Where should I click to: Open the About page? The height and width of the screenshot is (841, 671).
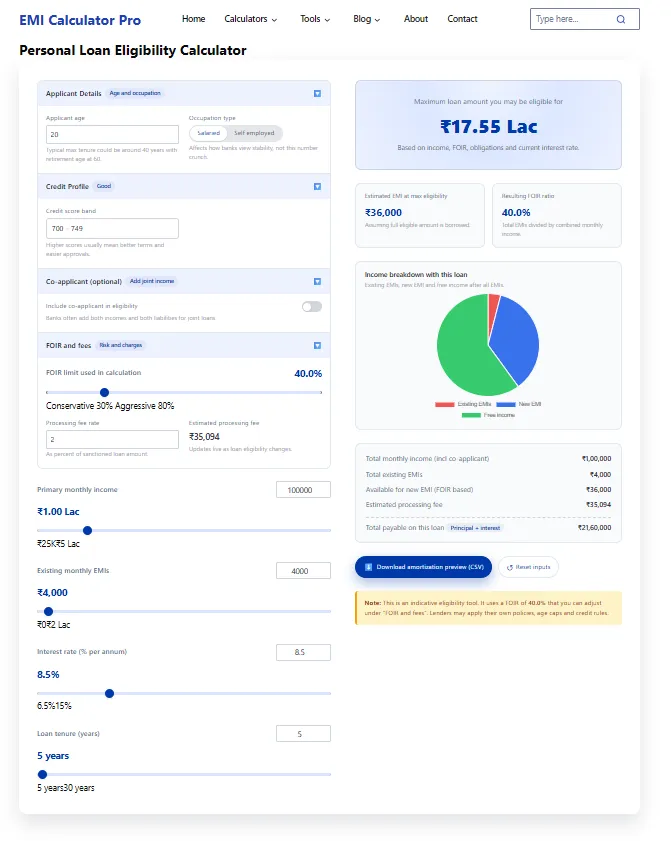[416, 19]
